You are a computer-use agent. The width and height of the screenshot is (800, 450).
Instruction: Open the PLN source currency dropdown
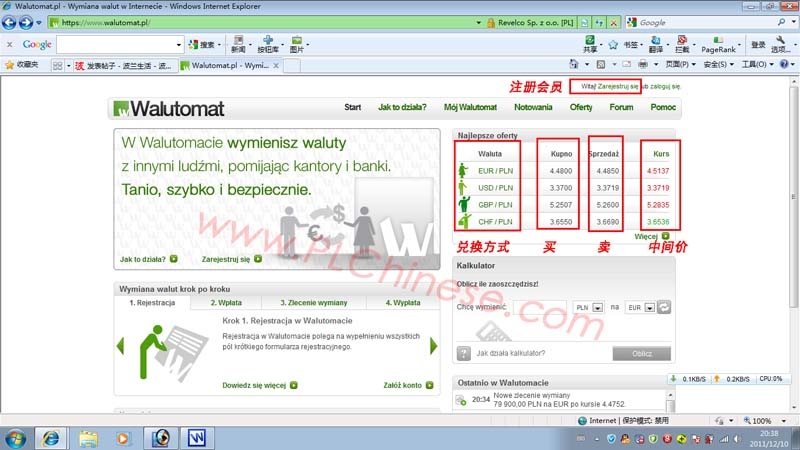(x=597, y=308)
